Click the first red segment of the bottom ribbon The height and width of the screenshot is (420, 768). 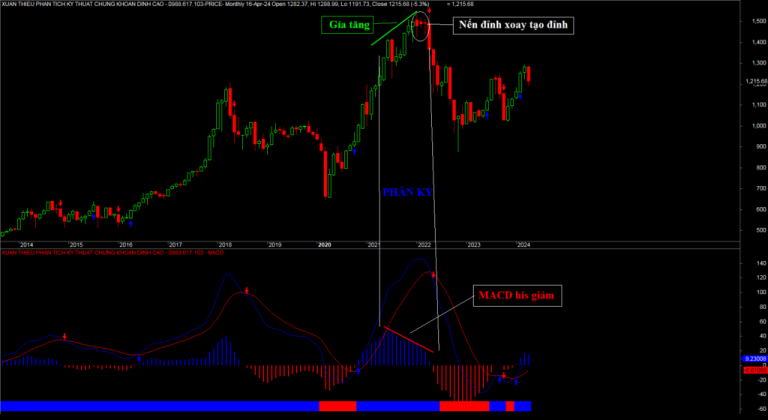click(337, 406)
